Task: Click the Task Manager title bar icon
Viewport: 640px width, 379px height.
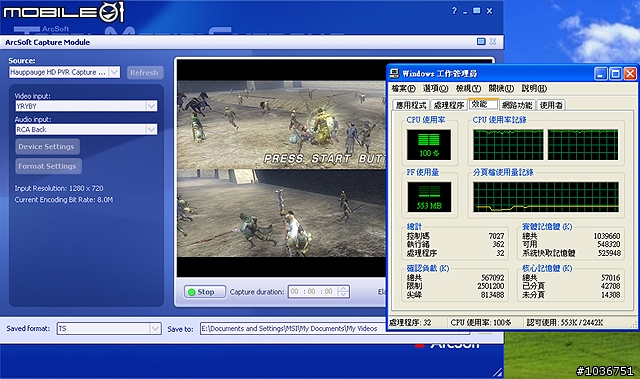Action: pos(394,73)
